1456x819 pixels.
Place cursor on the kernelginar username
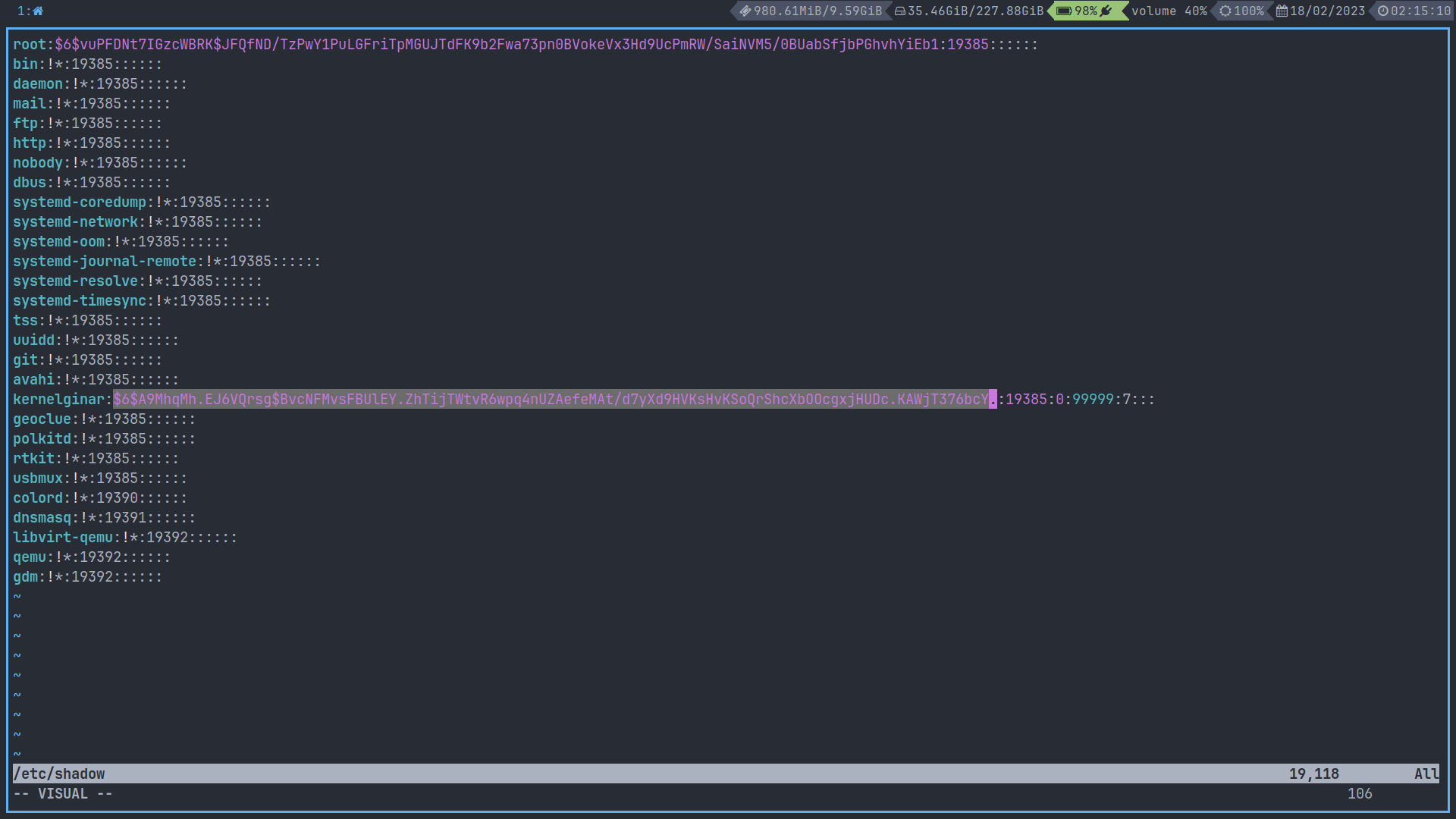point(58,400)
